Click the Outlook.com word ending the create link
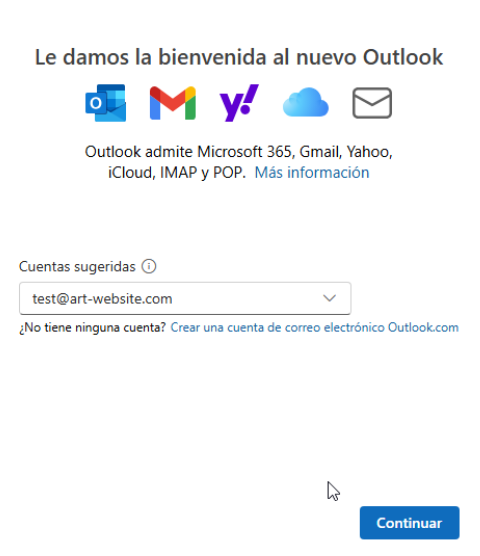The height and width of the screenshot is (556, 480). pos(423,327)
